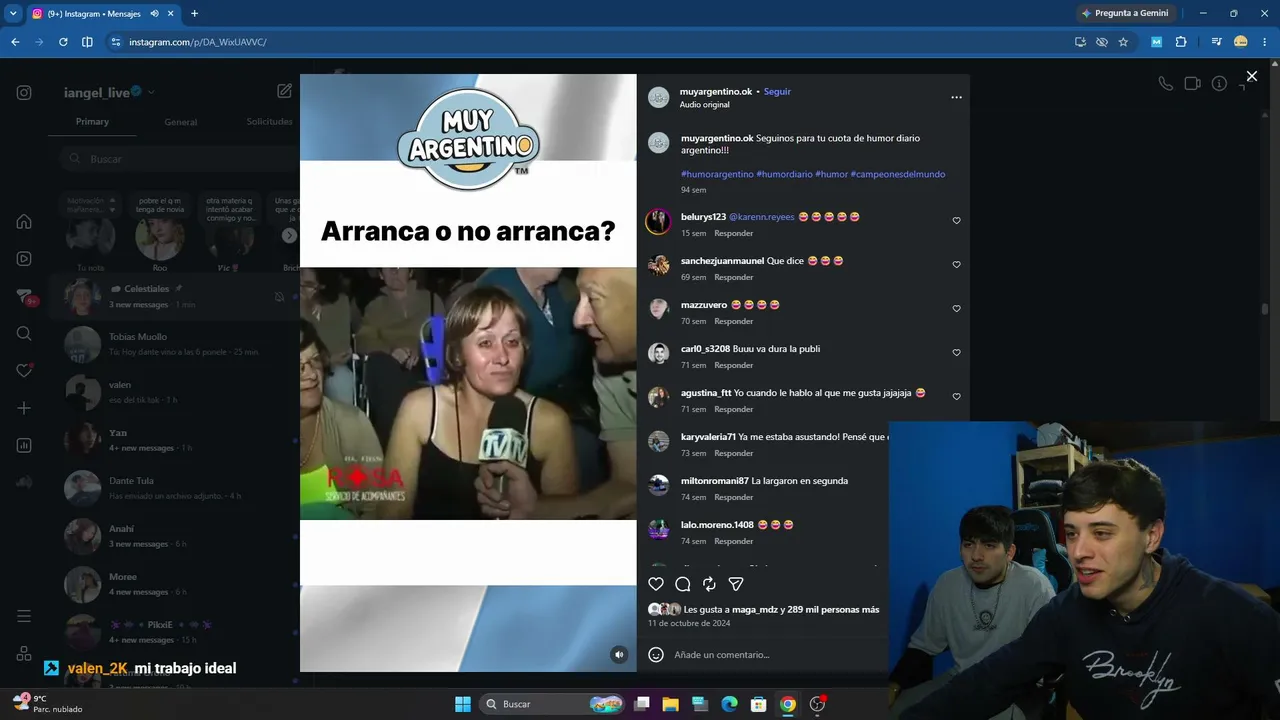The width and height of the screenshot is (1280, 720).
Task: Open the emoji picker in the comment box
Action: coord(656,655)
